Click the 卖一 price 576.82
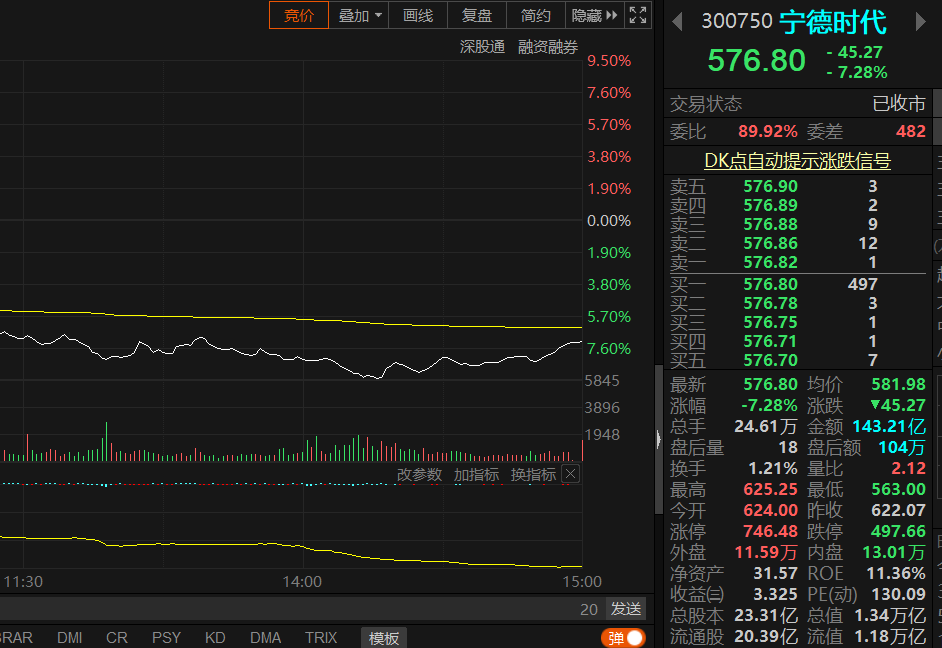 (x=770, y=262)
